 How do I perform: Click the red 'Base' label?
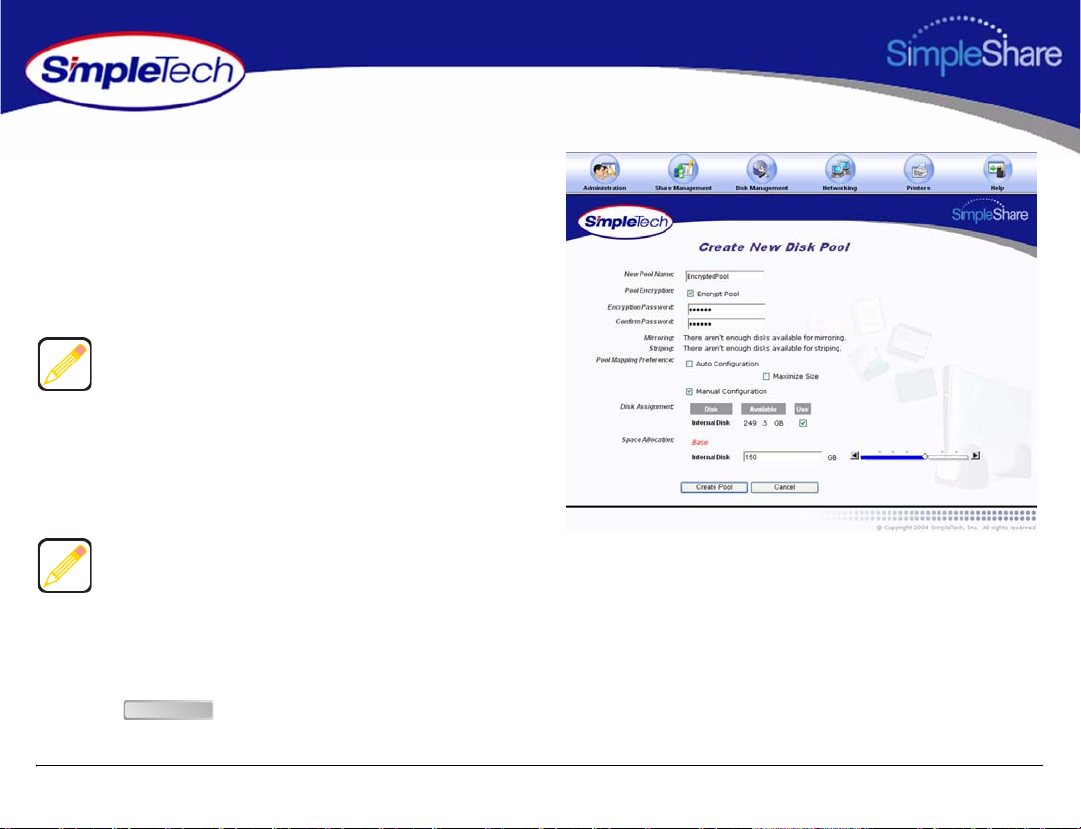click(700, 442)
